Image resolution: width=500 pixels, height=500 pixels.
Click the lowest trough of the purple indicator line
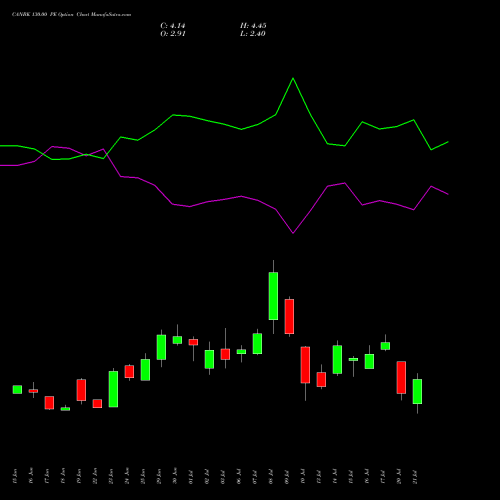tap(293, 233)
